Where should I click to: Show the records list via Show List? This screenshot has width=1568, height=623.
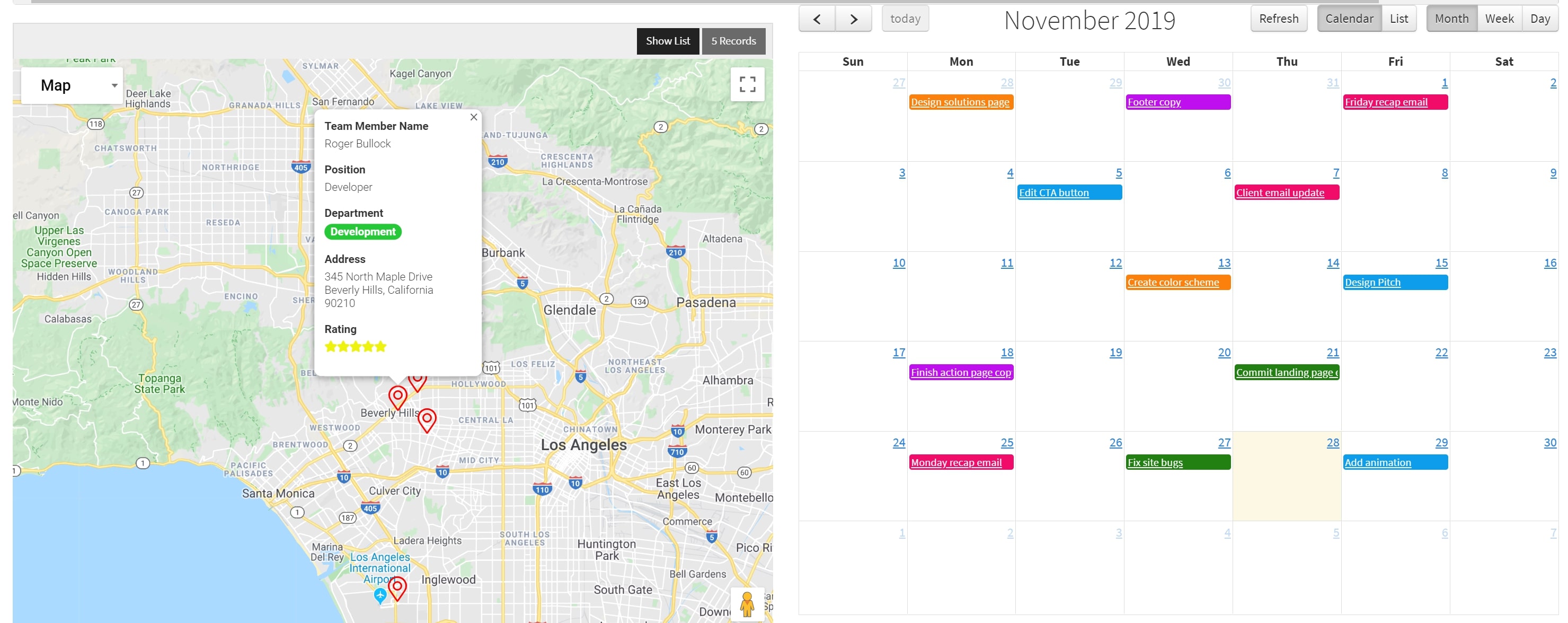coord(668,41)
